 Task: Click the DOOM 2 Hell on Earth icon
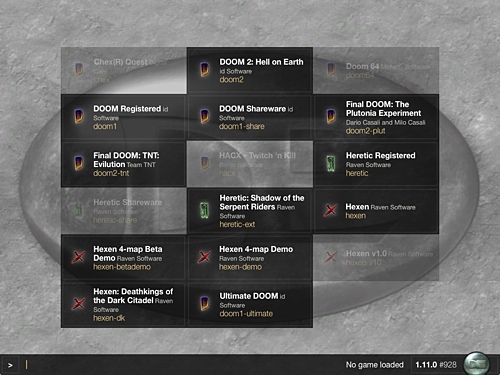[205, 70]
